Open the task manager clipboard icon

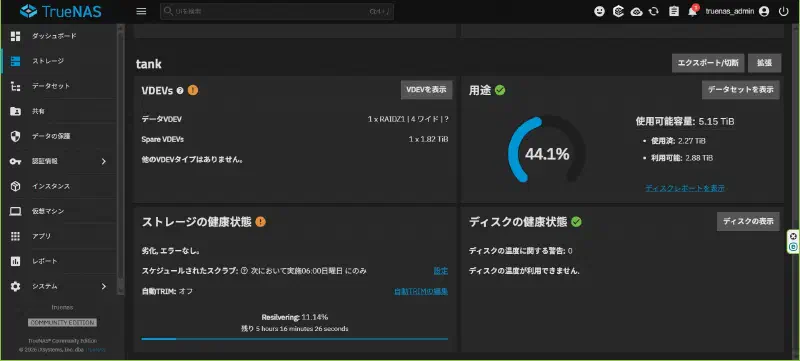click(x=674, y=11)
